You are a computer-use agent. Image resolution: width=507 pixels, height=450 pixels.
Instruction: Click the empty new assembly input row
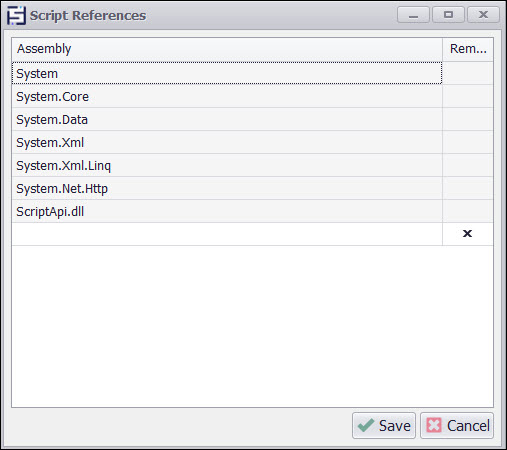(x=227, y=234)
